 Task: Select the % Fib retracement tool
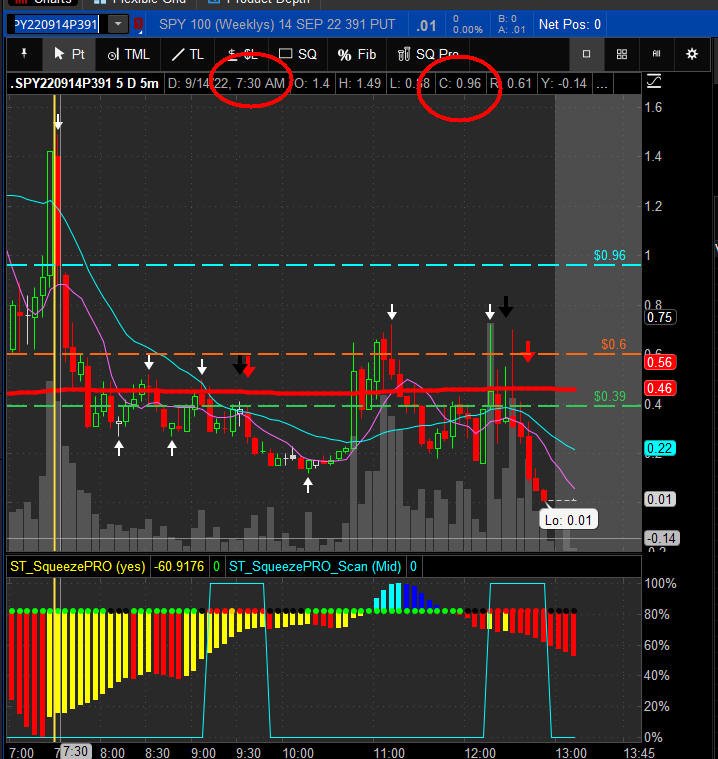click(x=357, y=55)
